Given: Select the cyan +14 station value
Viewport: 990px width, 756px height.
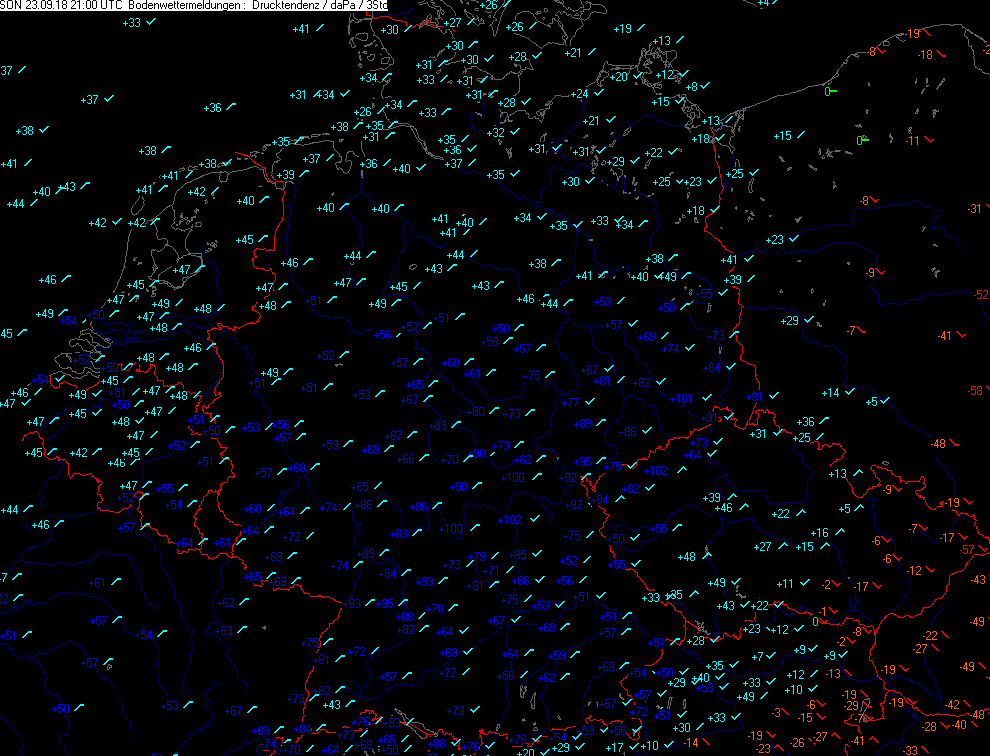Looking at the screenshot, I should [x=830, y=393].
